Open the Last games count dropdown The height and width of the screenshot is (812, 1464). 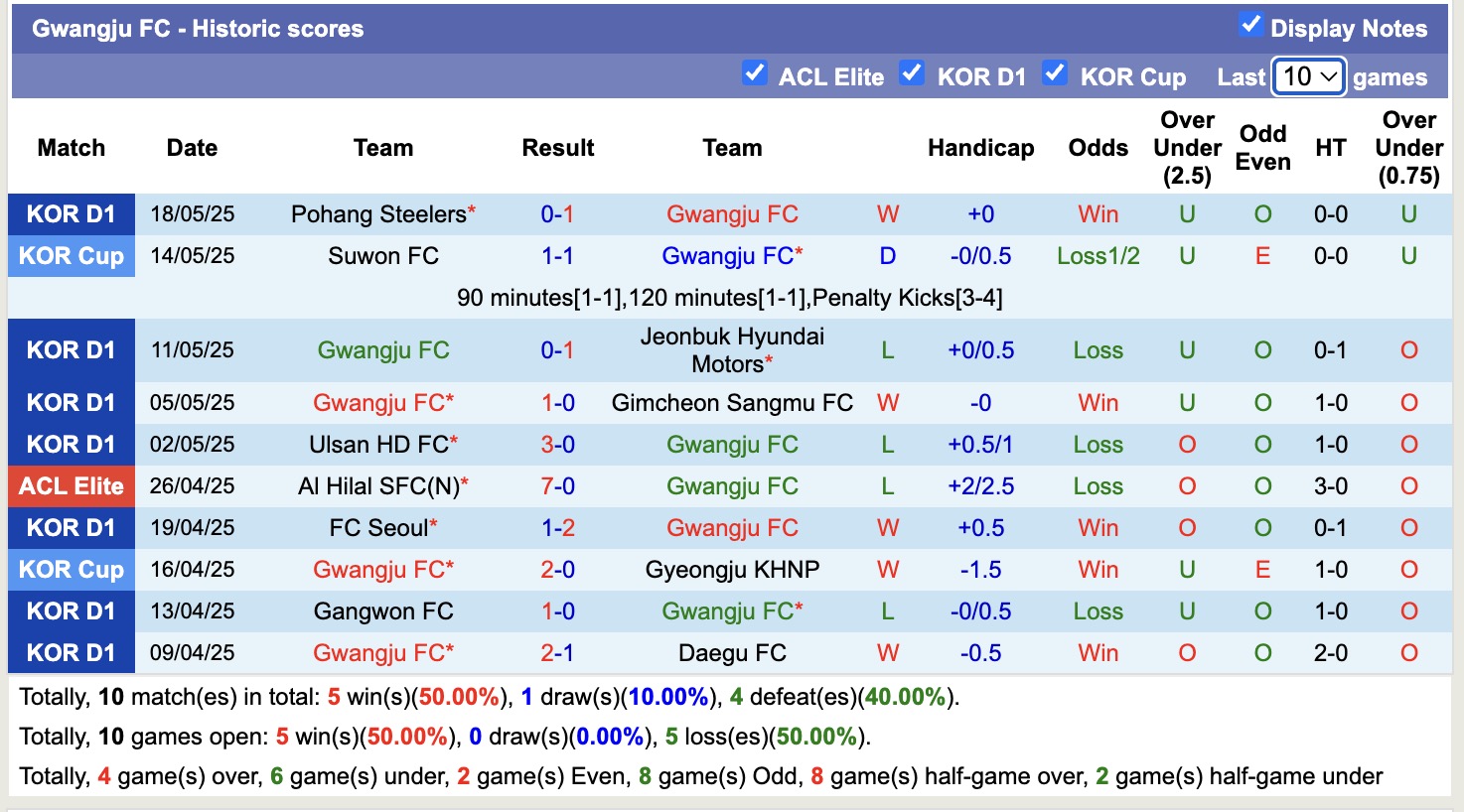[1308, 75]
